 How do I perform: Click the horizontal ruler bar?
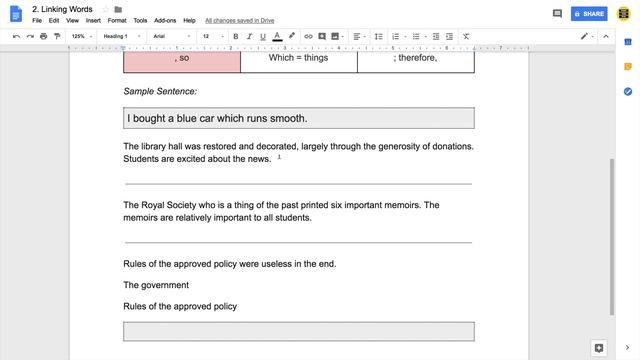coord(299,48)
